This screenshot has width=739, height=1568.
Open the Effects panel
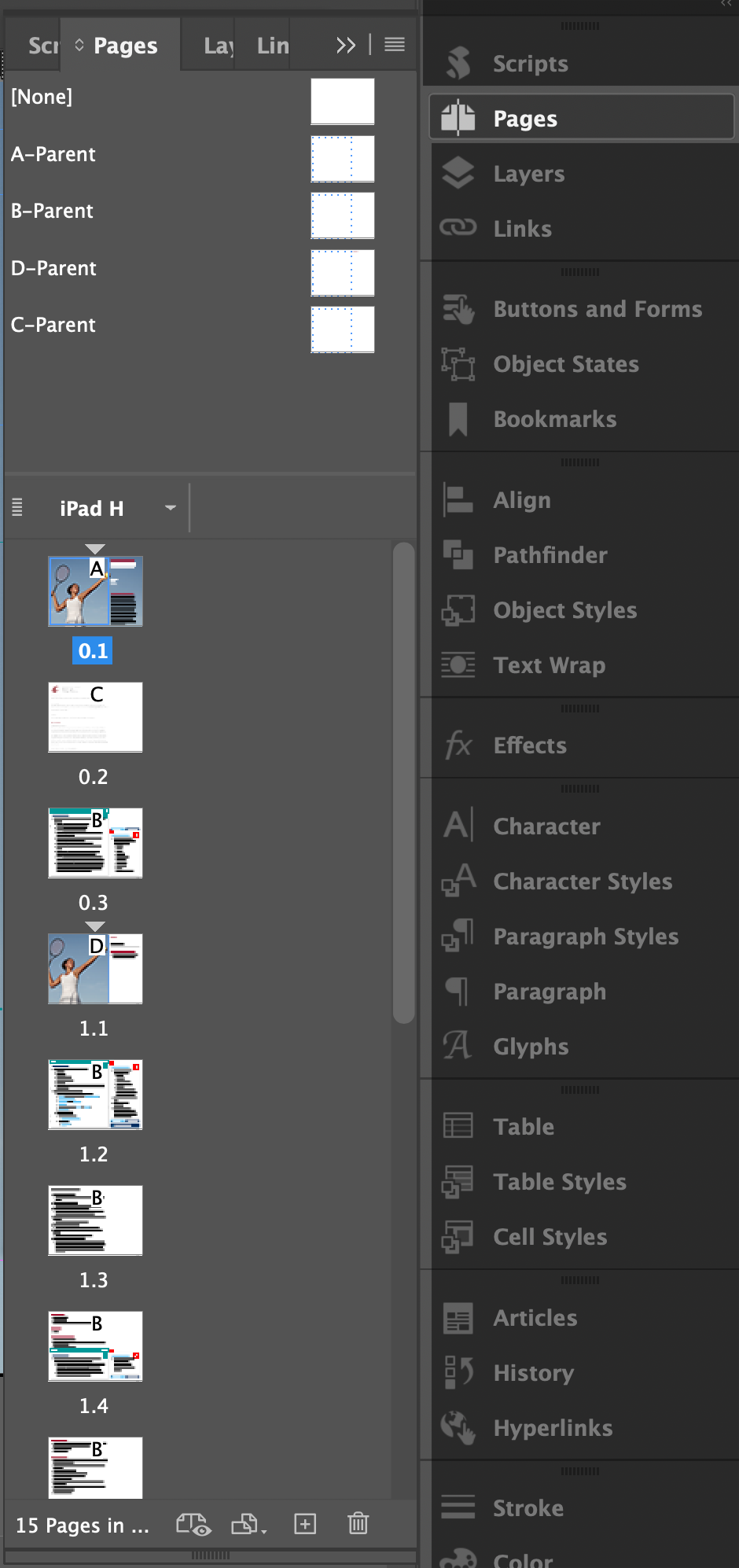tap(529, 745)
